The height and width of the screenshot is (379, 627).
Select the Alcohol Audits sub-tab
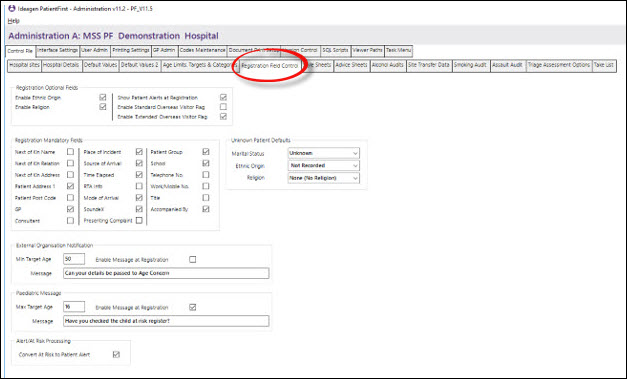(x=388, y=66)
